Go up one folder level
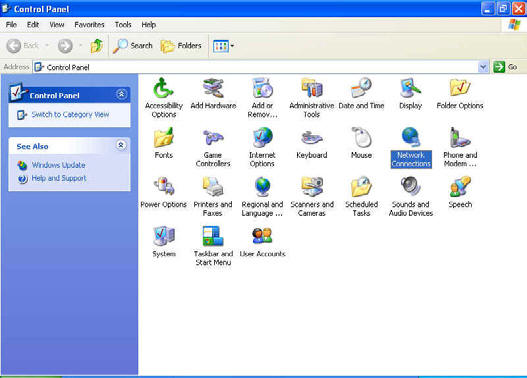The image size is (527, 378). (96, 46)
